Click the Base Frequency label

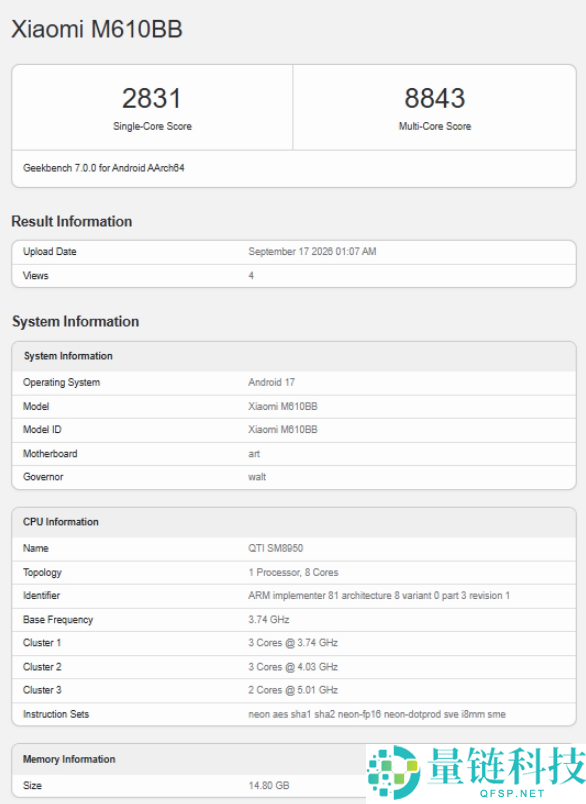(58, 619)
